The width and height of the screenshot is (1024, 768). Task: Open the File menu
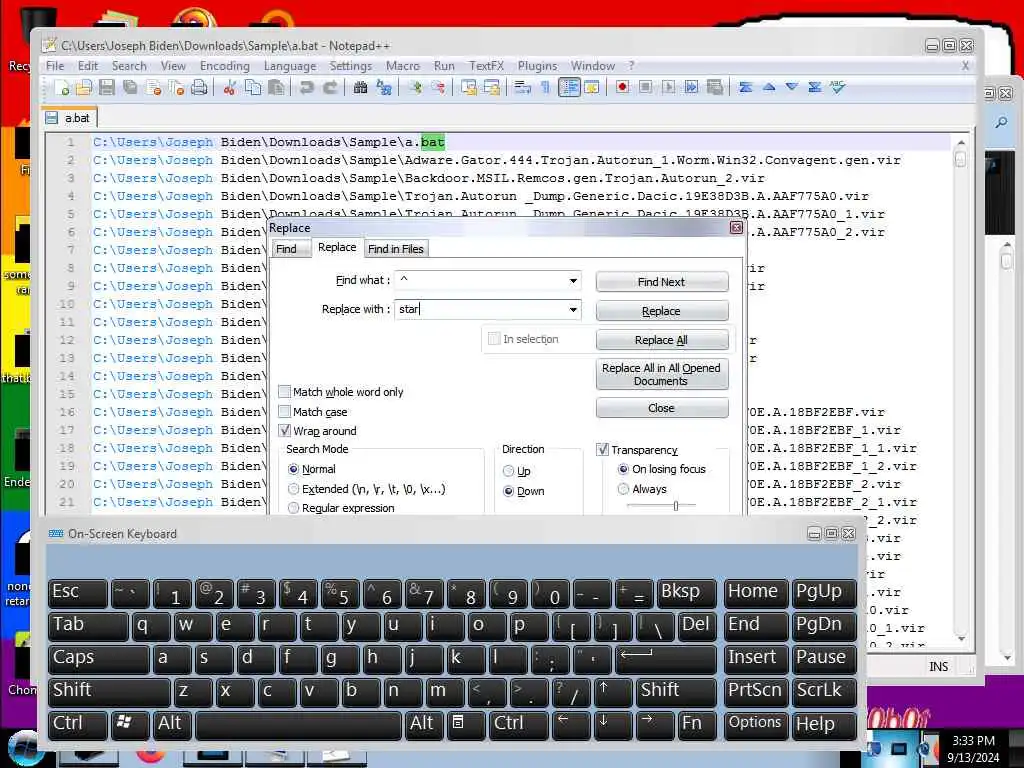(55, 66)
